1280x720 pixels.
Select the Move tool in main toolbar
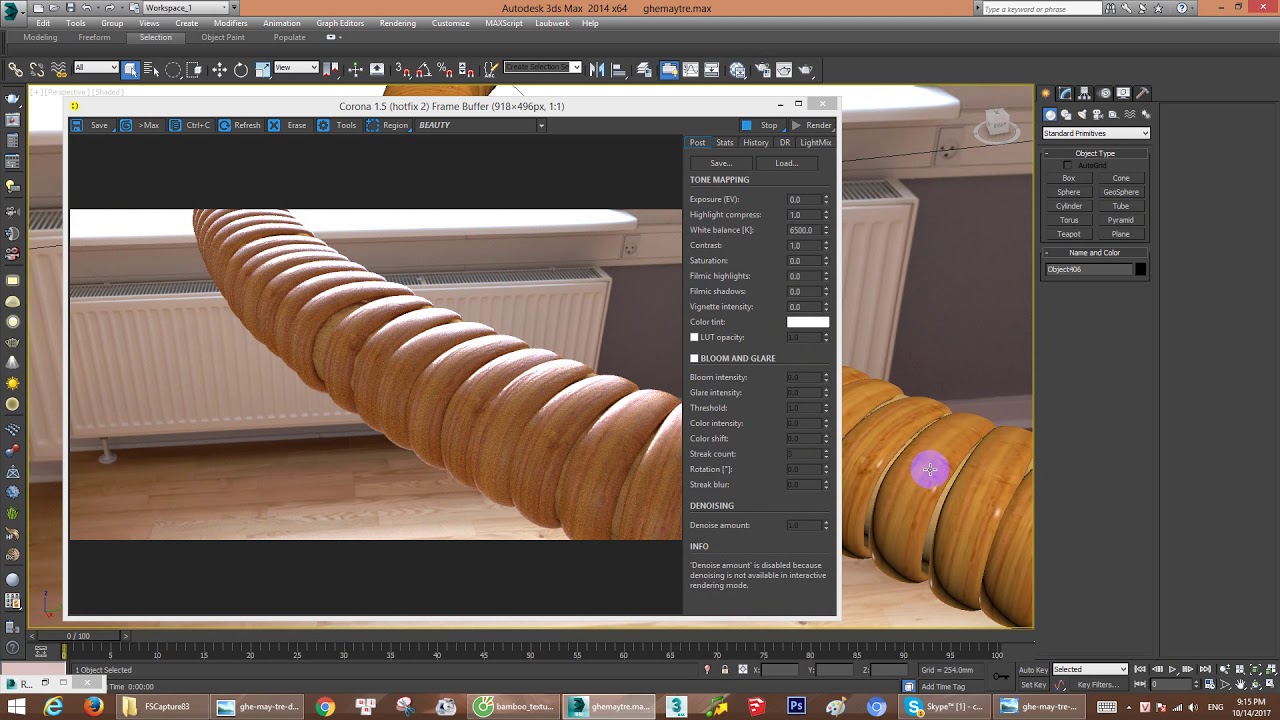(x=219, y=69)
